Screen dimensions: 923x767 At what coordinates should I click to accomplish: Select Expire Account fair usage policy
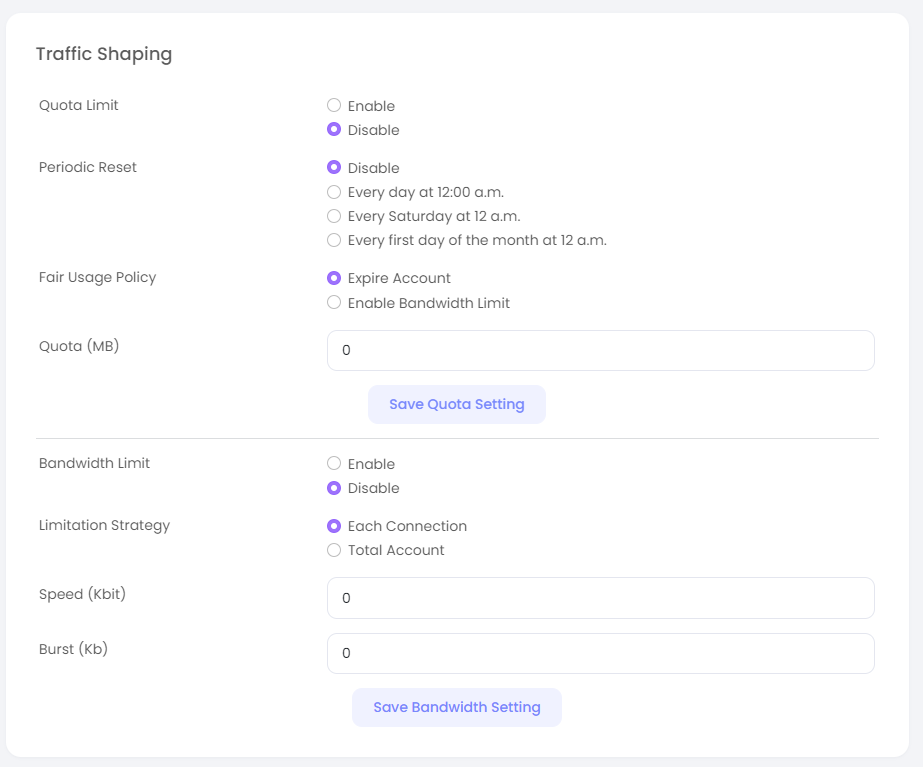click(x=334, y=278)
